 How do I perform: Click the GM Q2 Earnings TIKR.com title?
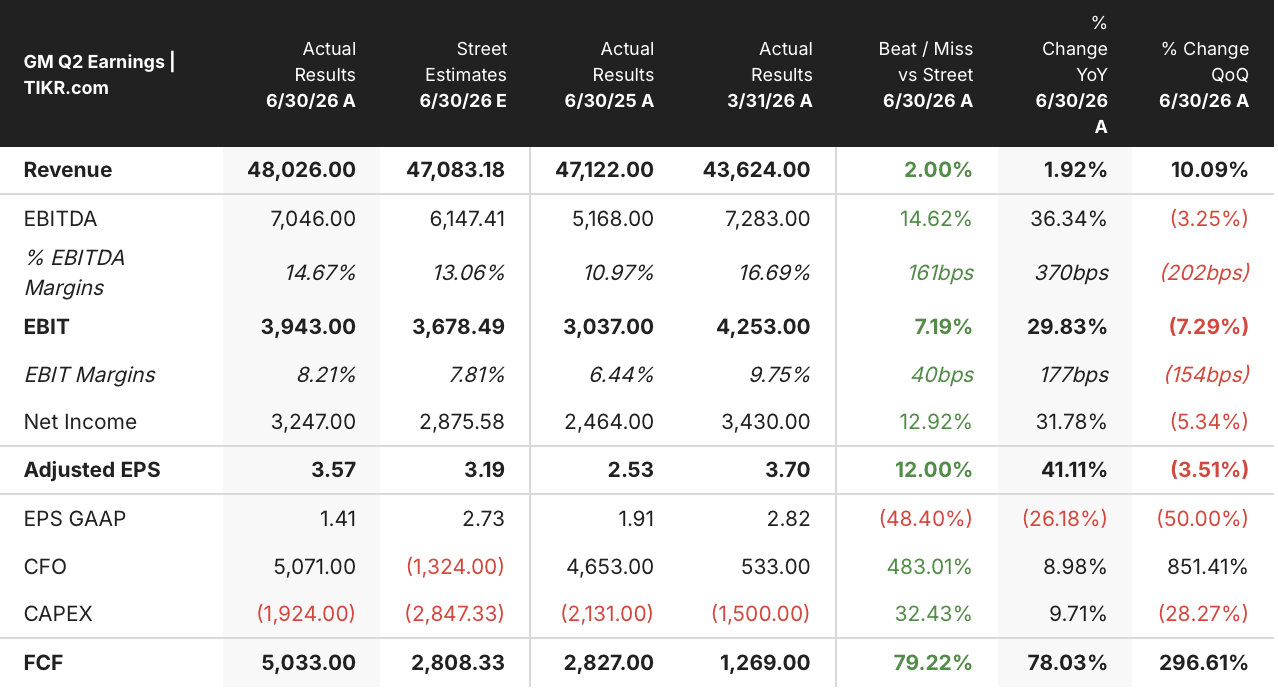[x=99, y=75]
